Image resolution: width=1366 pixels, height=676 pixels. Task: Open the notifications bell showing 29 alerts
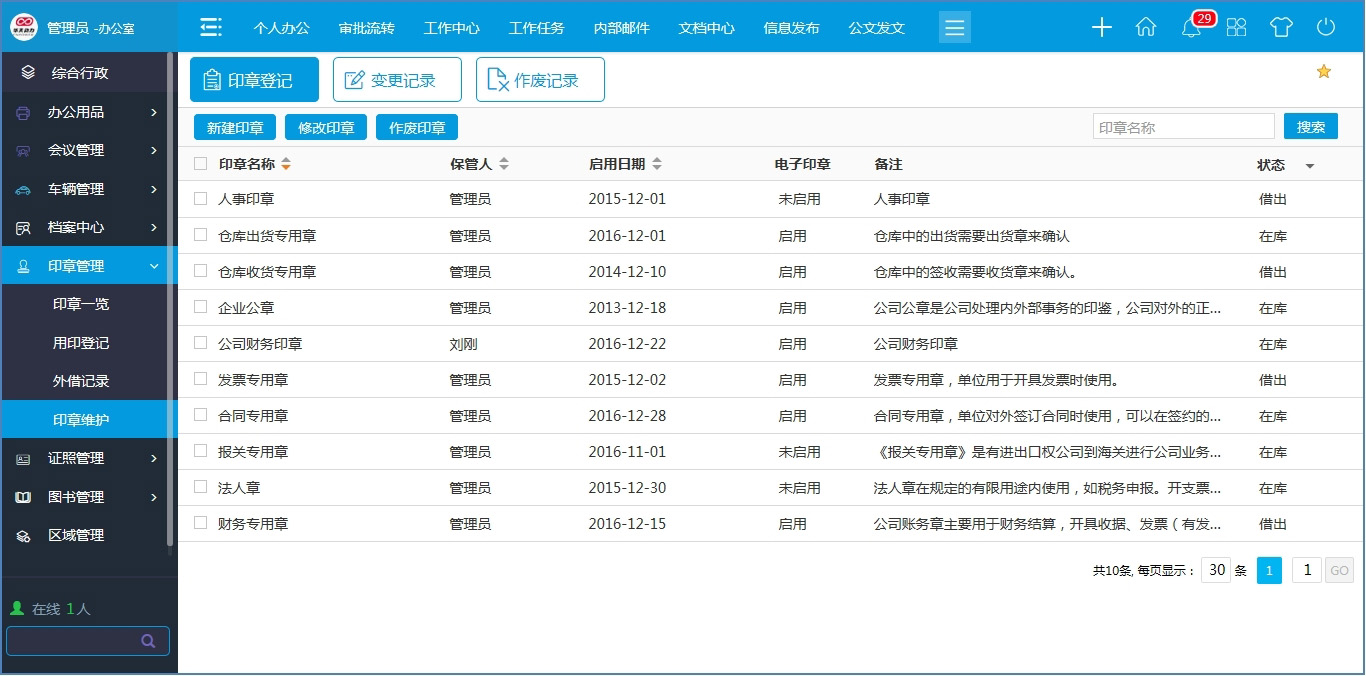[1191, 28]
